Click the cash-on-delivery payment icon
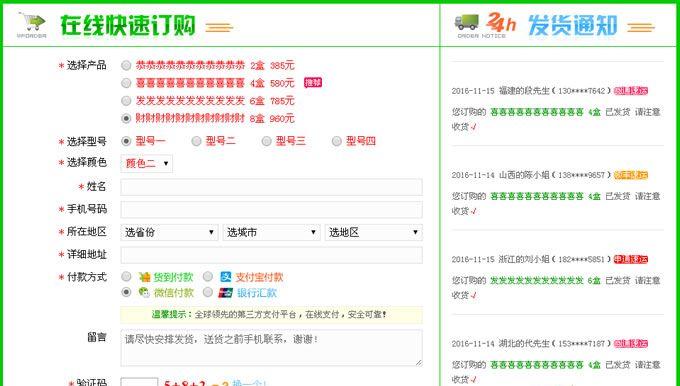This screenshot has height=386, width=680. pos(144,277)
